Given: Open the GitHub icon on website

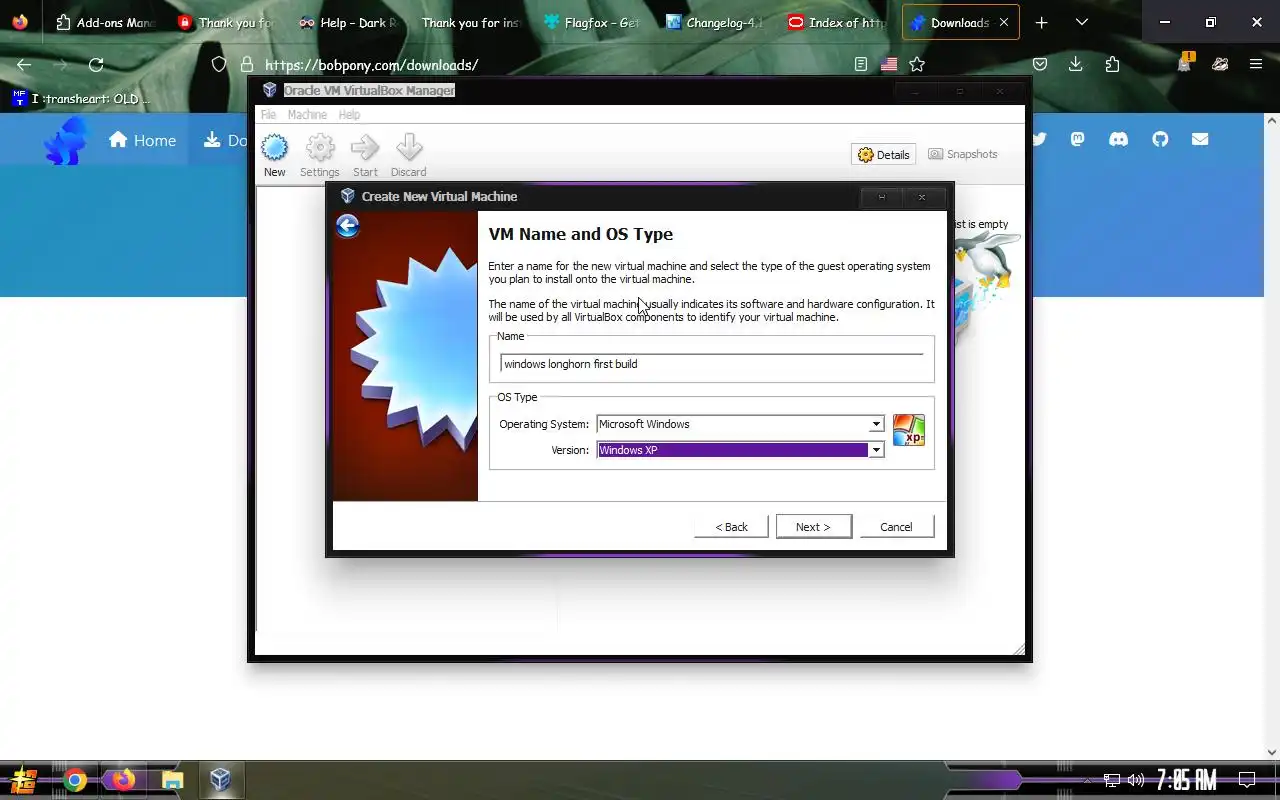Looking at the screenshot, I should (1160, 140).
